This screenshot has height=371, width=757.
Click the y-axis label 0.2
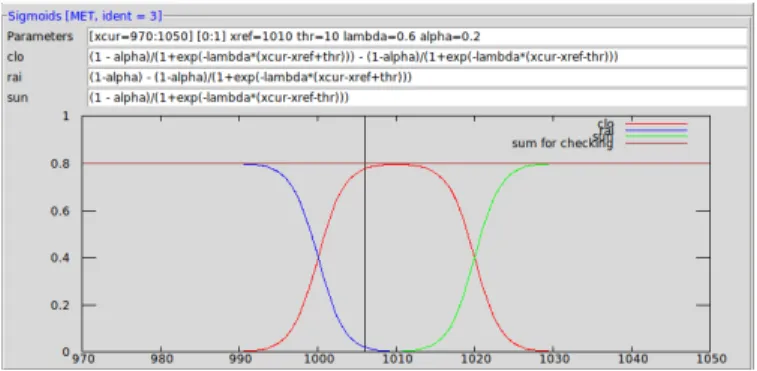point(60,305)
